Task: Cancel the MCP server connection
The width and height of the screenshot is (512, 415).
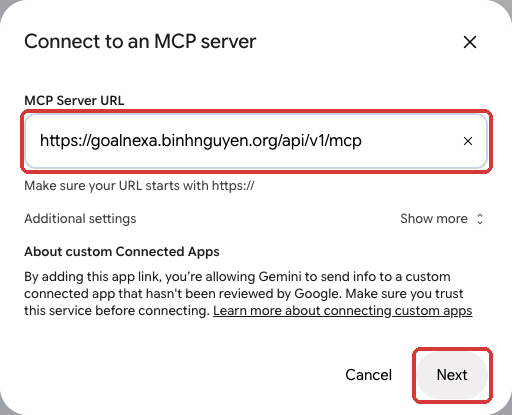Action: coord(369,375)
